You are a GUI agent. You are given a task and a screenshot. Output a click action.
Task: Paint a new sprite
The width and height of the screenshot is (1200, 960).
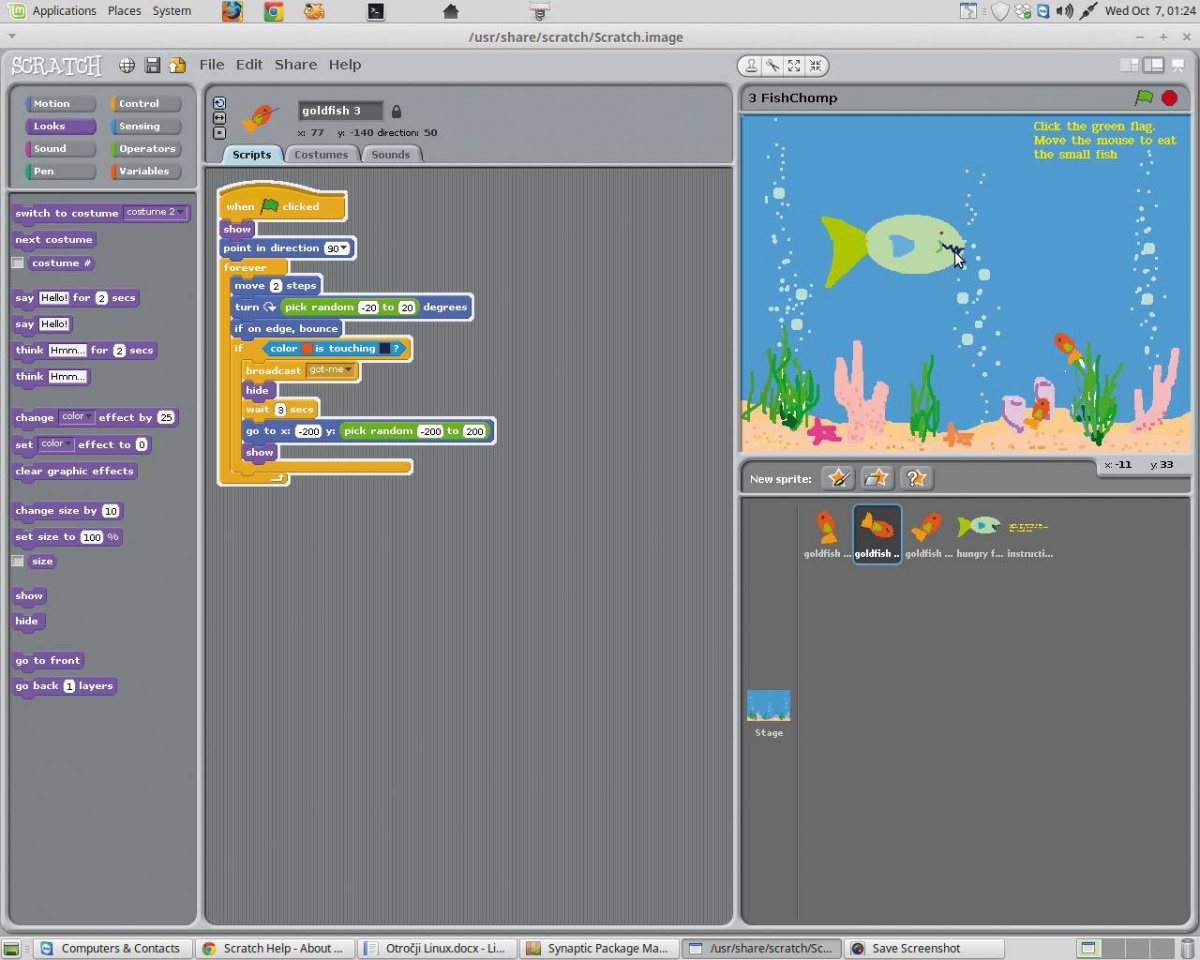(x=838, y=478)
